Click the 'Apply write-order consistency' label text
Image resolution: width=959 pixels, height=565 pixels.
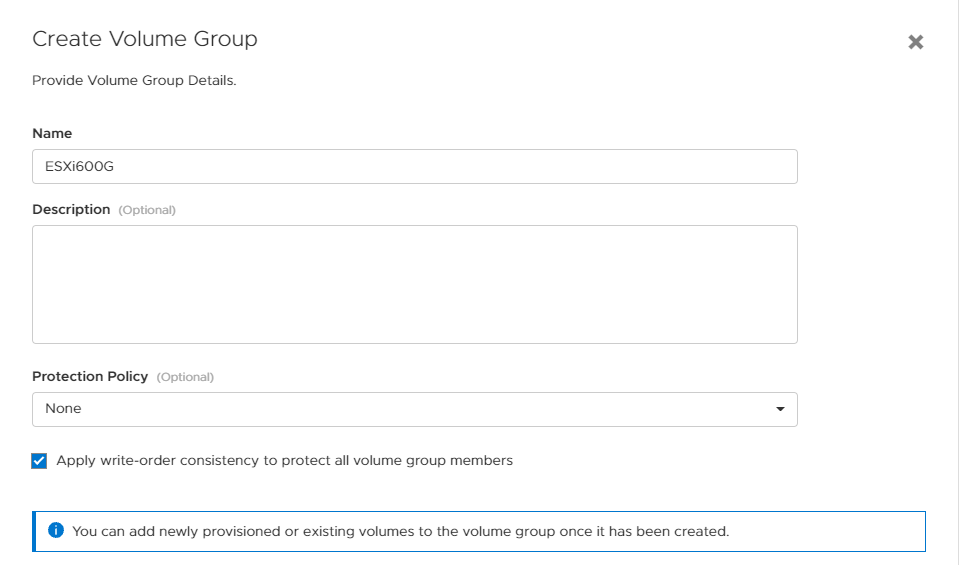(284, 461)
